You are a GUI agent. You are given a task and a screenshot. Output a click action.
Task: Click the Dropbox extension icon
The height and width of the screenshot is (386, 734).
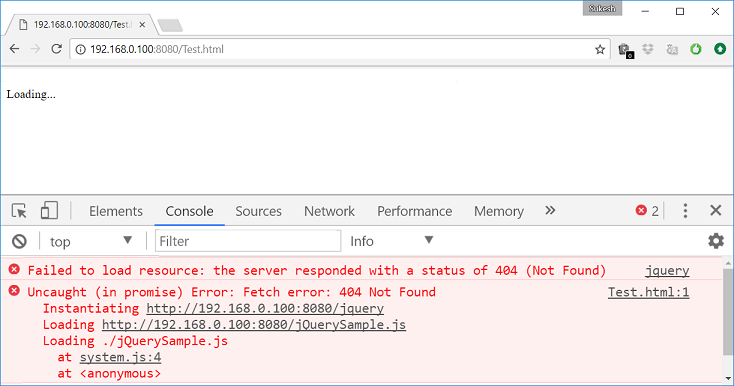point(648,49)
